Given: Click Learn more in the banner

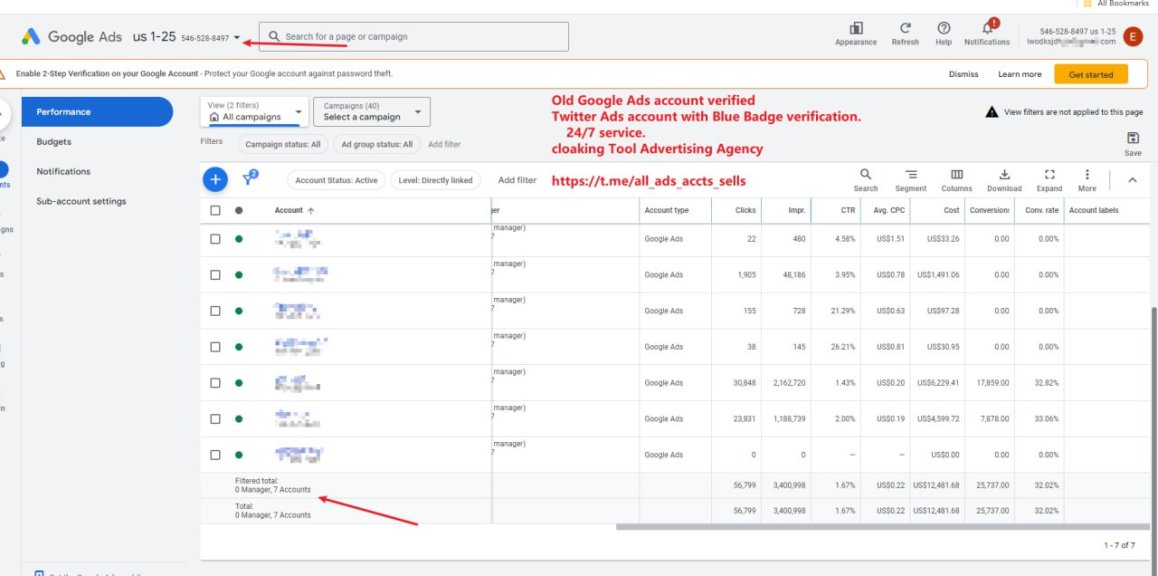Looking at the screenshot, I should pyautogui.click(x=1019, y=75).
